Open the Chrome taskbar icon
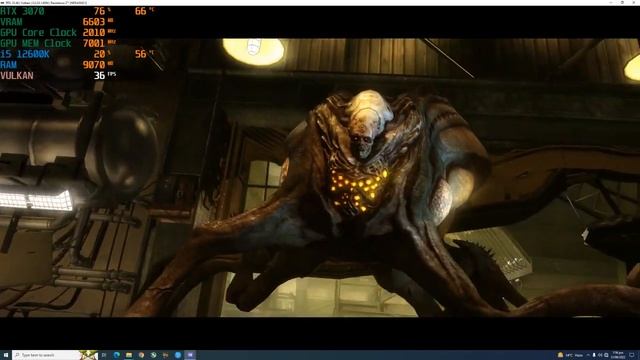 pyautogui.click(x=141, y=355)
